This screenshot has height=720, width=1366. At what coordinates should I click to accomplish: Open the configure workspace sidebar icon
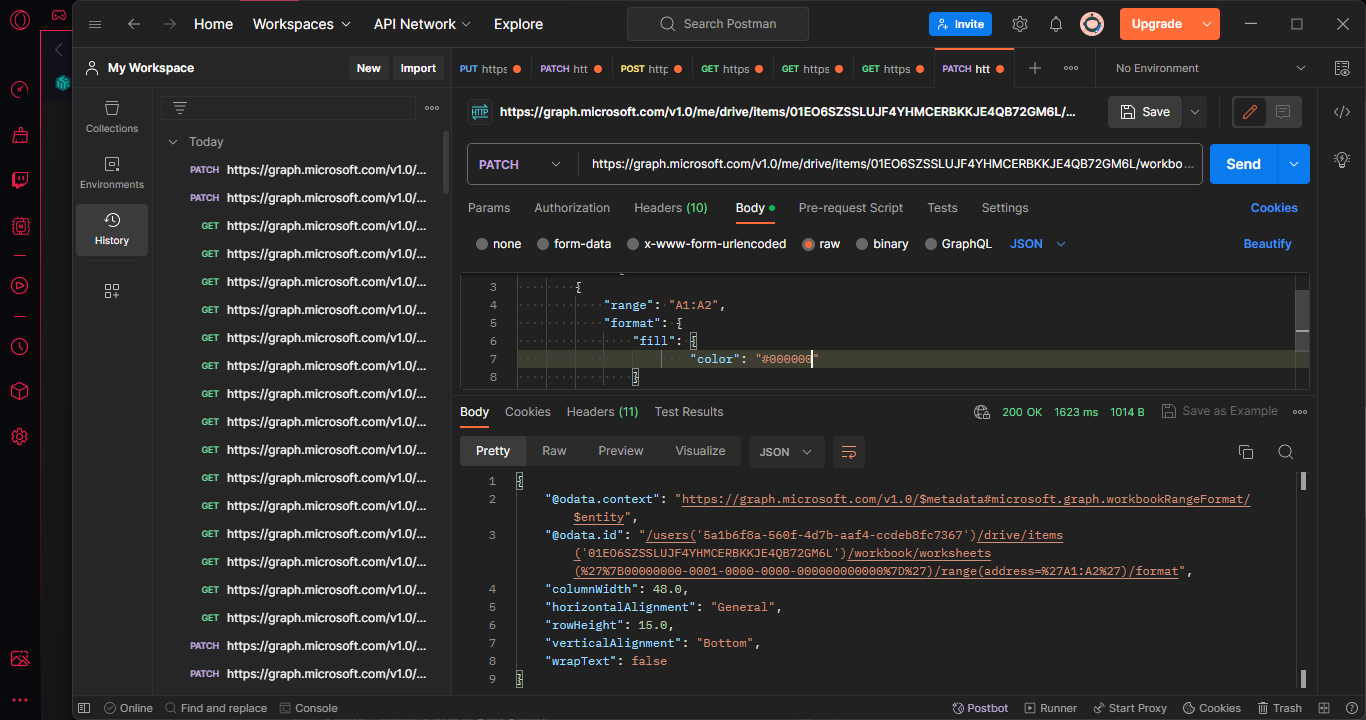pos(112,291)
